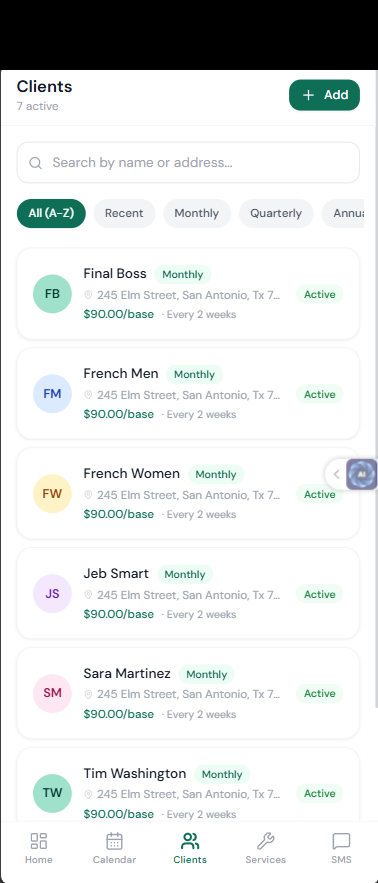Click the search by name or address field
The height and width of the screenshot is (883, 378).
tap(188, 163)
